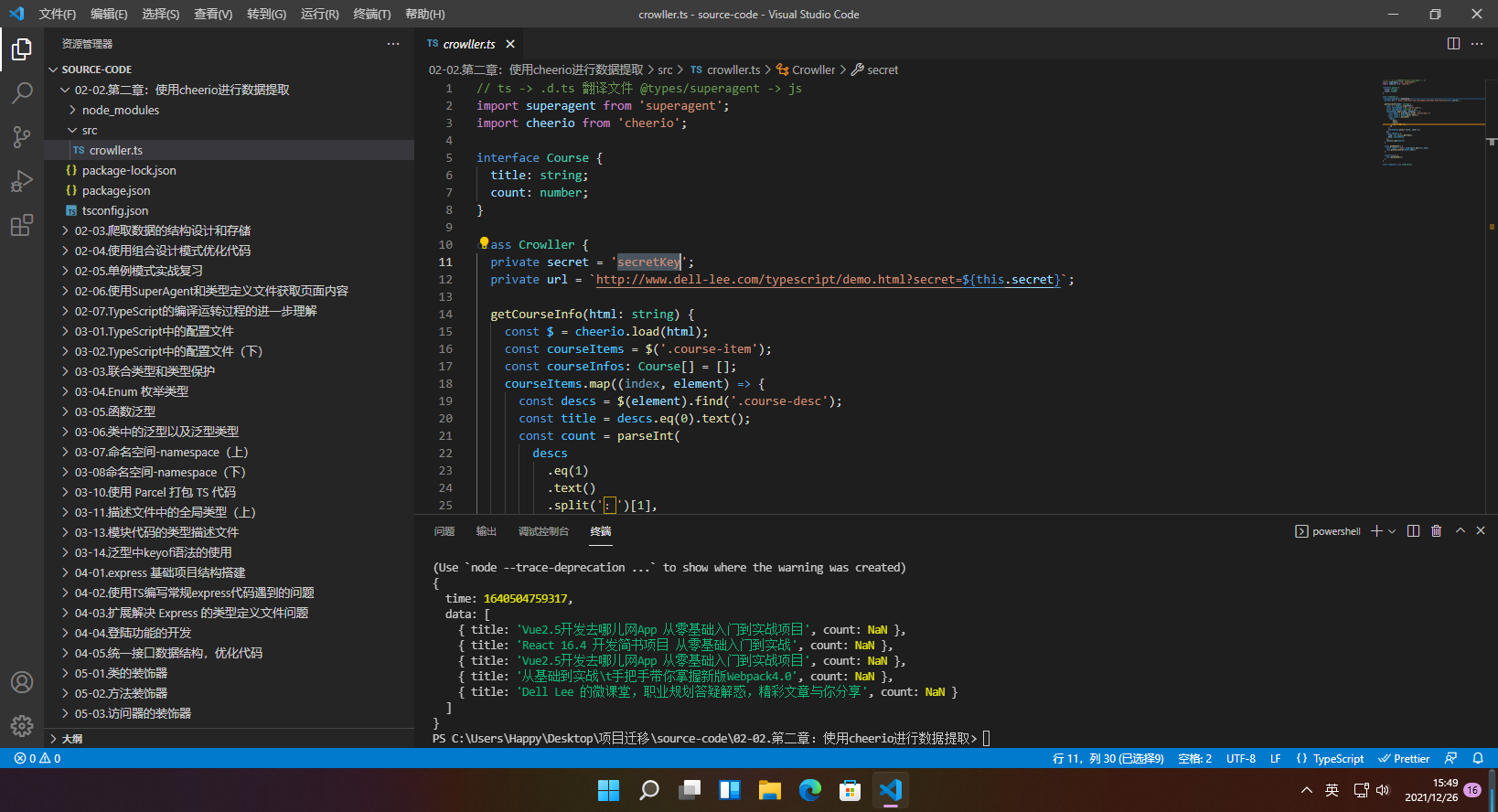The width and height of the screenshot is (1498, 812).
Task: Close the crowller.ts editor tab
Action: pos(510,44)
